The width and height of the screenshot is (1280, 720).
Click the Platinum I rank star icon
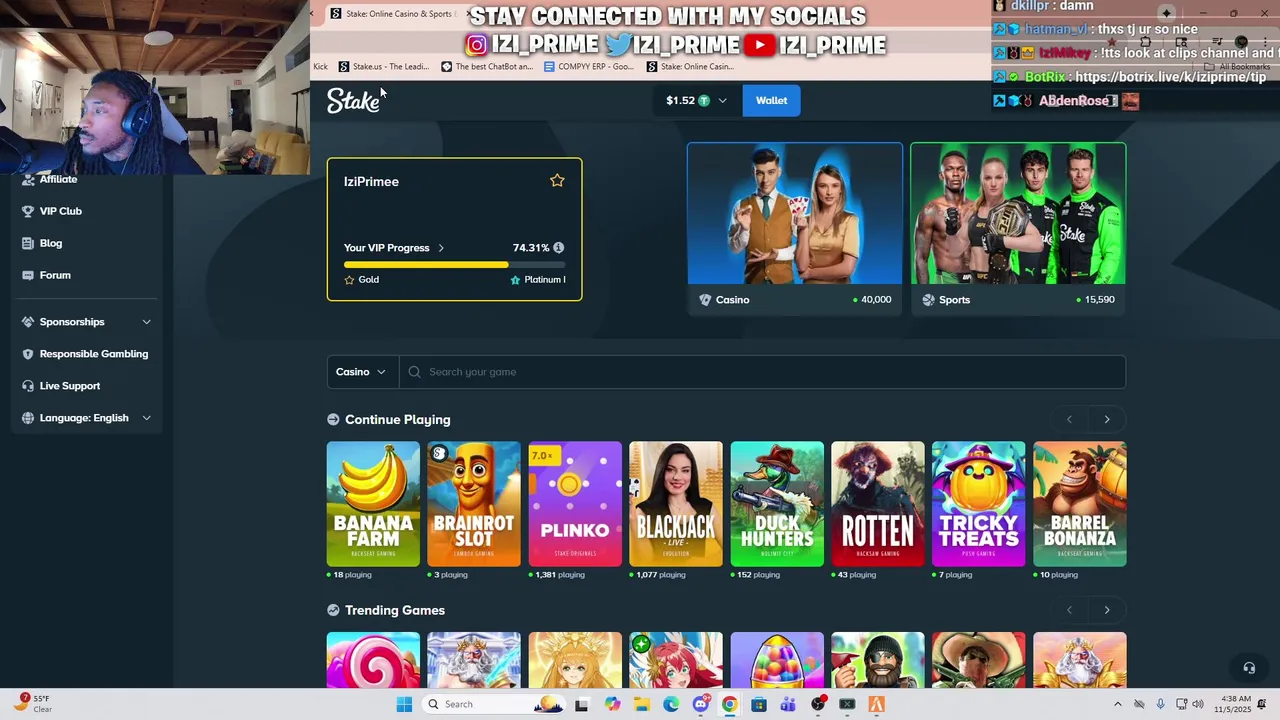(x=515, y=280)
